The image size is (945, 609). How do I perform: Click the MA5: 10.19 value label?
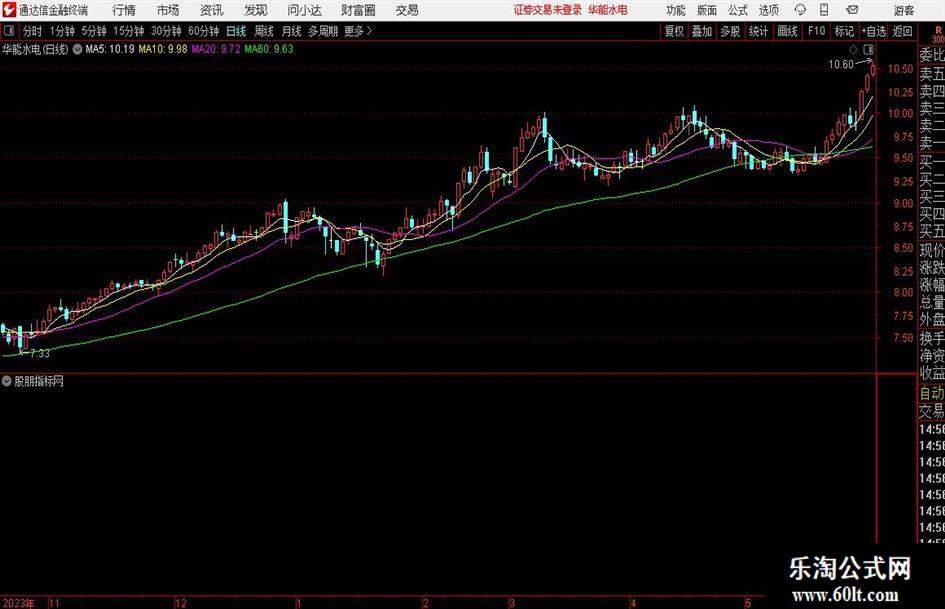click(110, 49)
